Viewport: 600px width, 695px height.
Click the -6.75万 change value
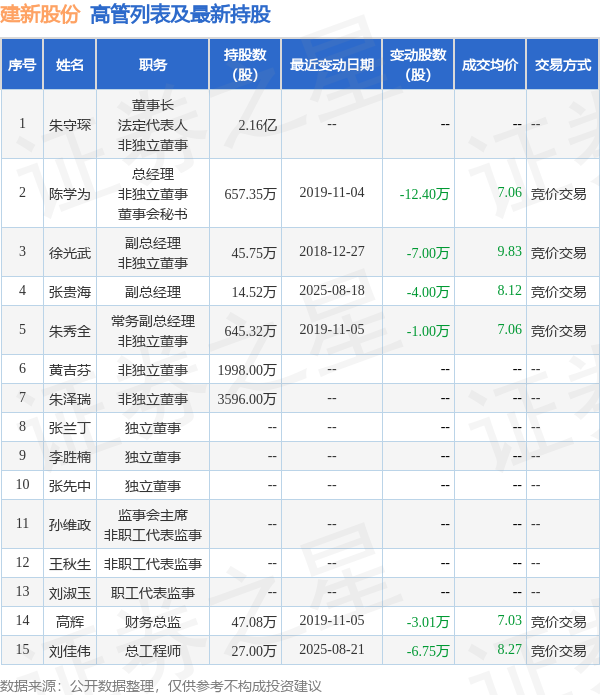[x=428, y=651]
